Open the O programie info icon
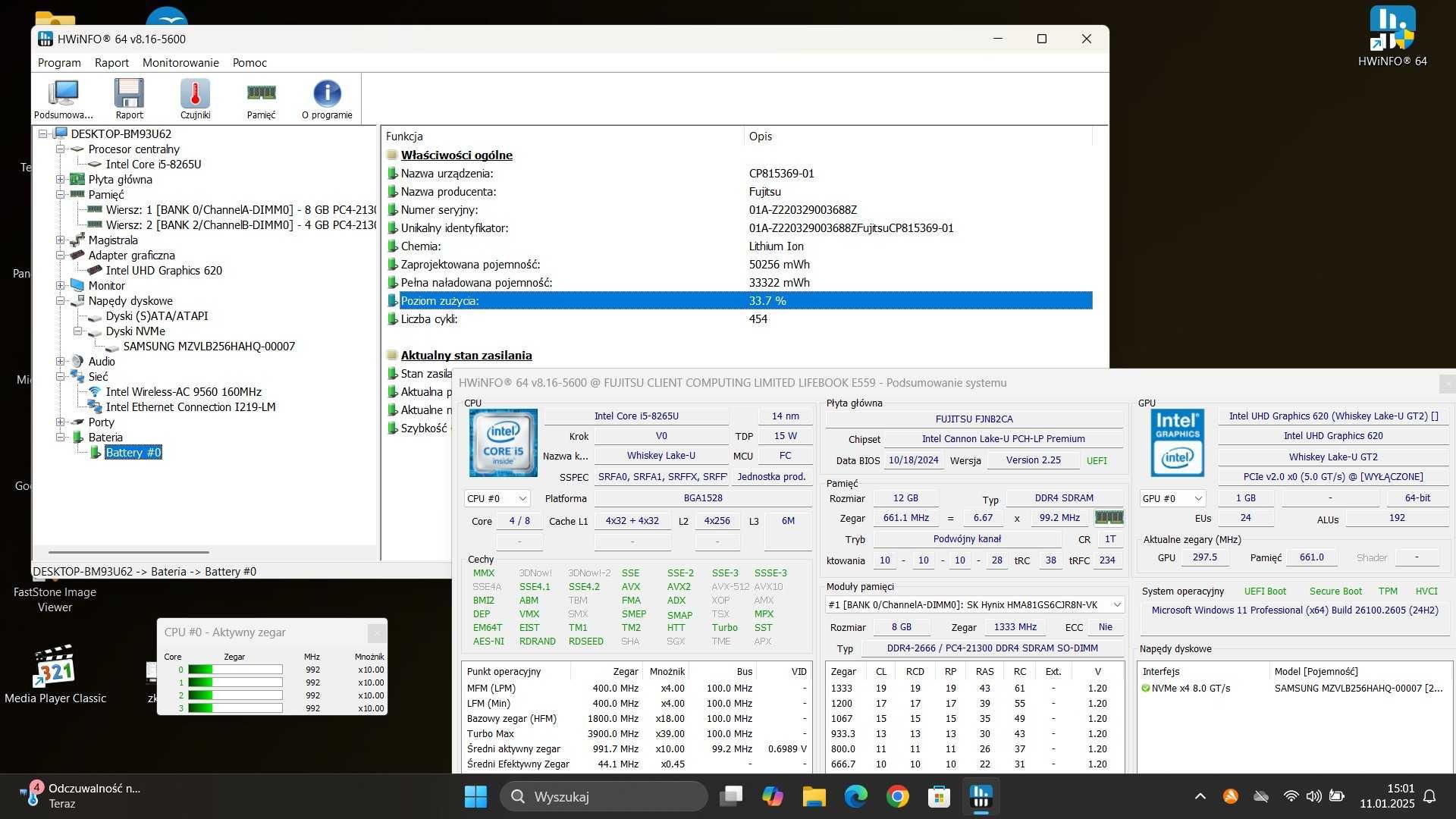Viewport: 1456px width, 819px height. point(327,99)
